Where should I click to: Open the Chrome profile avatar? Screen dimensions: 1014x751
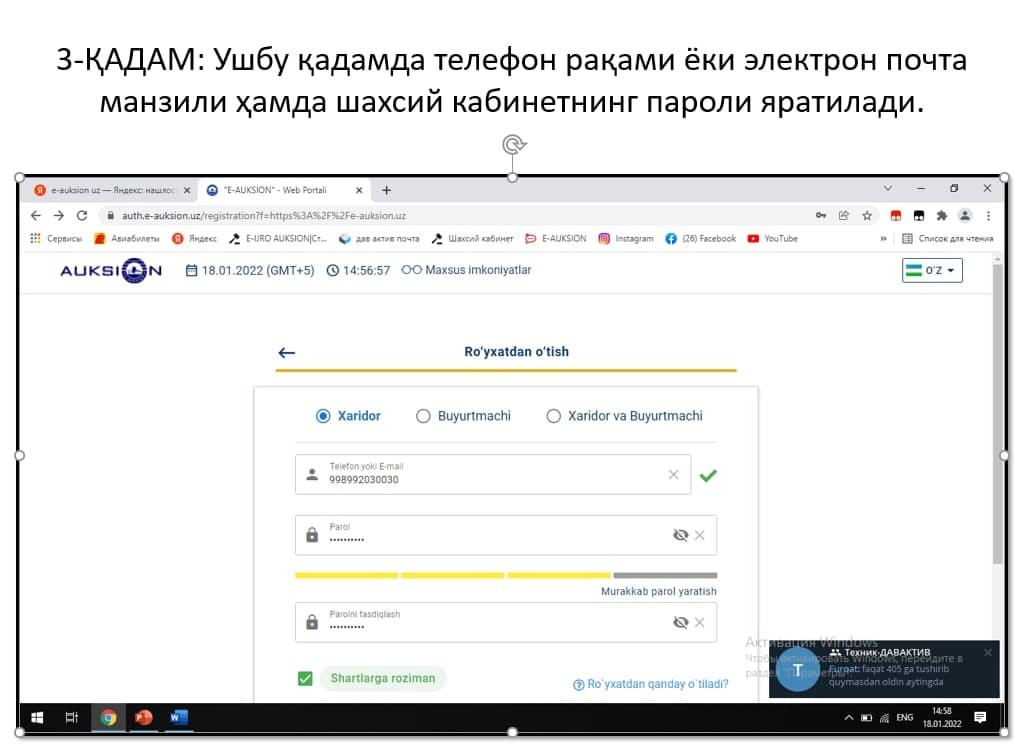coord(965,215)
